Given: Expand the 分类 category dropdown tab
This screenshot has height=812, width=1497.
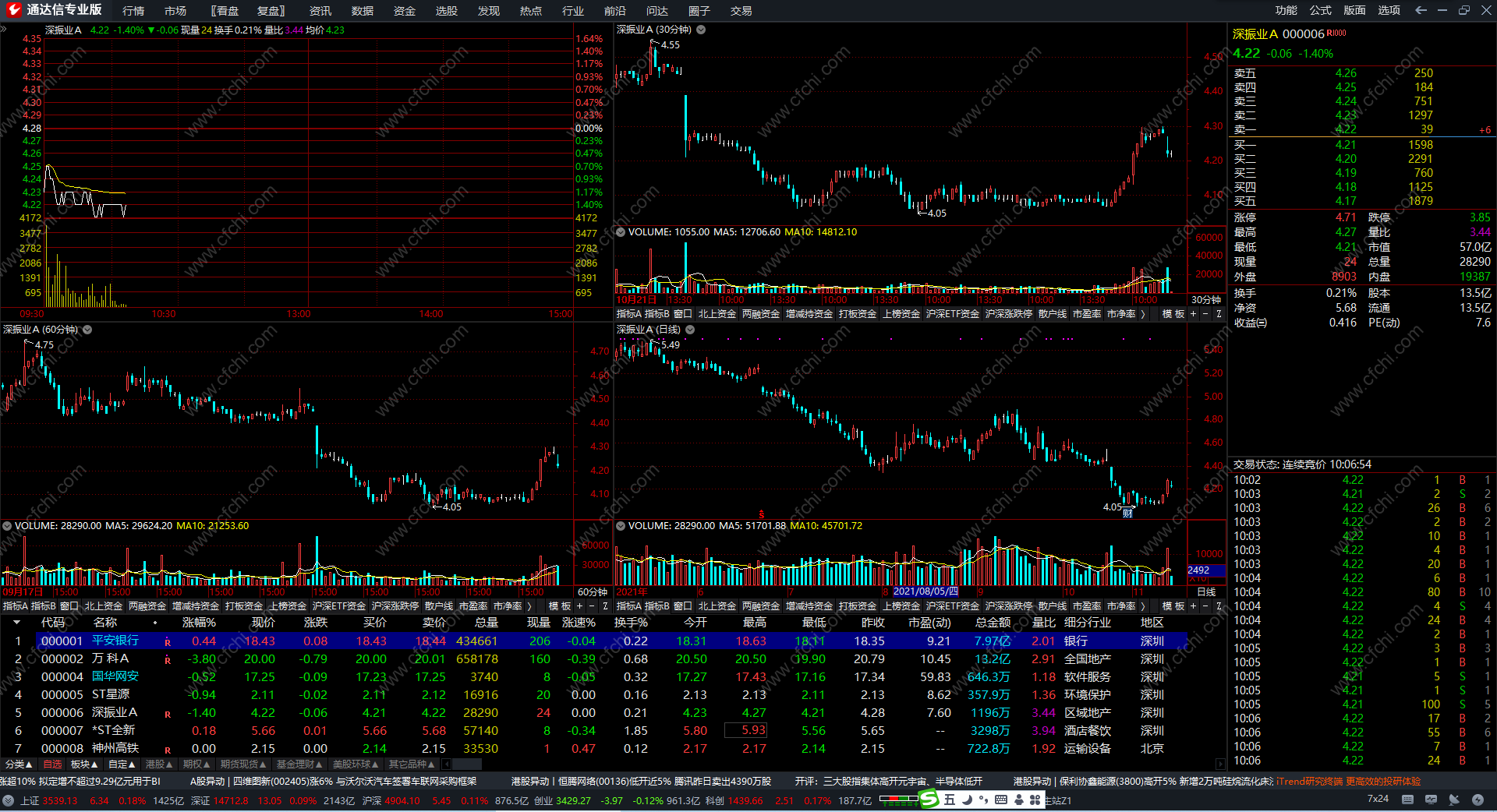Looking at the screenshot, I should [x=19, y=764].
